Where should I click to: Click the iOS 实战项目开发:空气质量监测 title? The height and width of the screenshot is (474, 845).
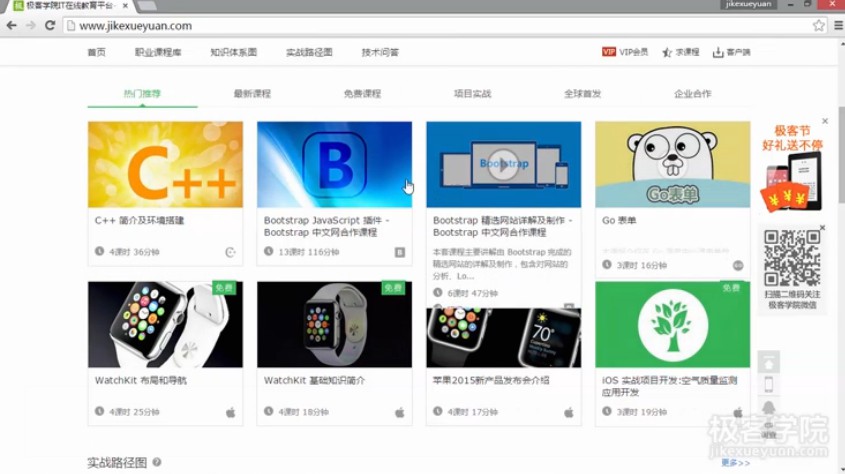point(670,386)
